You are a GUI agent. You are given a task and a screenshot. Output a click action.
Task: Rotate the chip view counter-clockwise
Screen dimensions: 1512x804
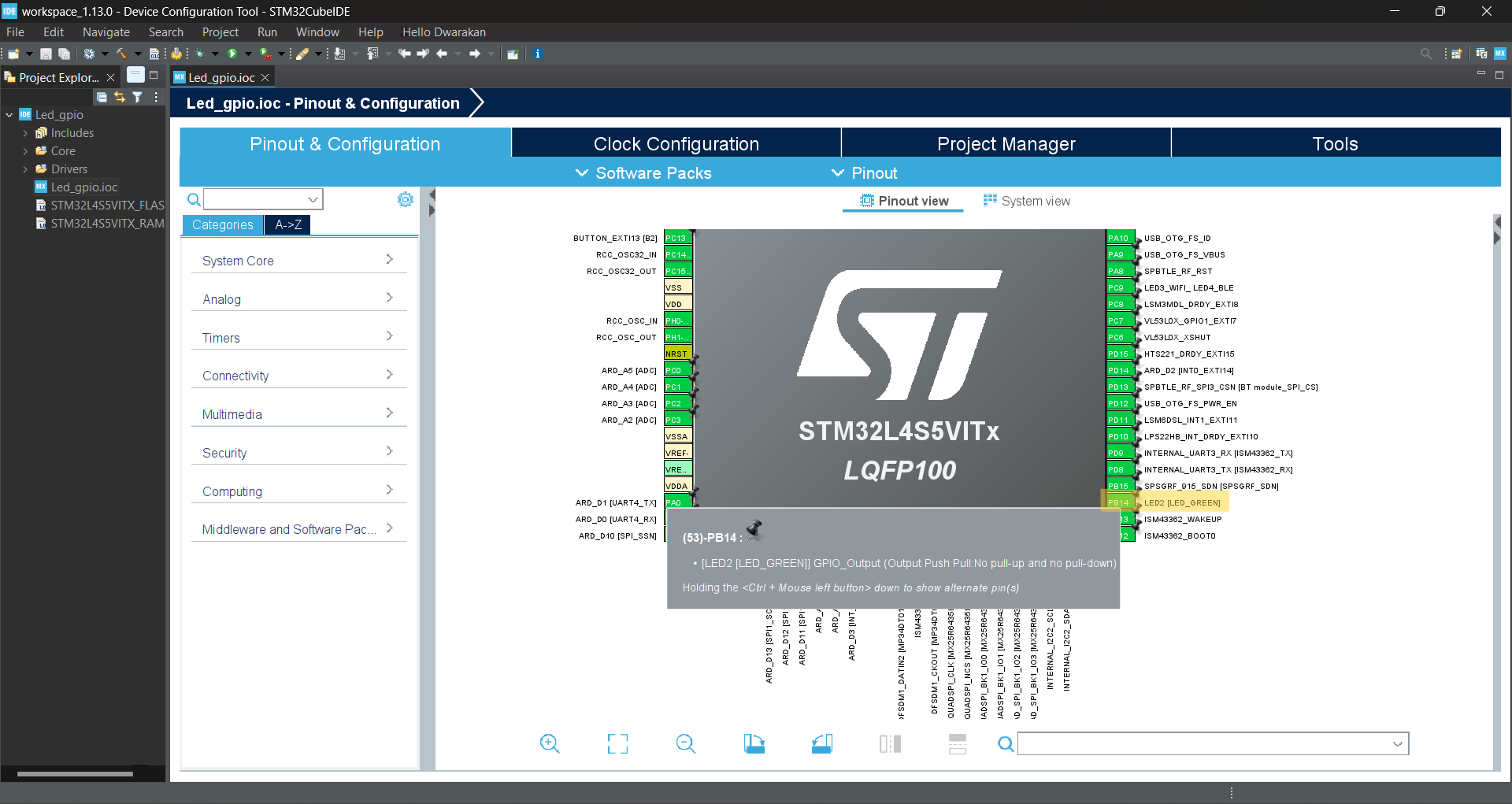pos(821,743)
